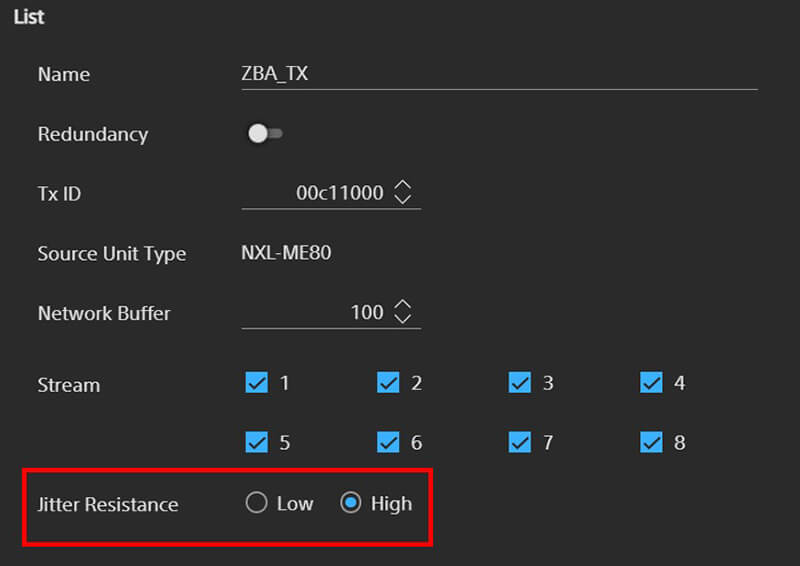Uncheck Stream 5 checkbox
This screenshot has width=800, height=566.
pos(257,442)
